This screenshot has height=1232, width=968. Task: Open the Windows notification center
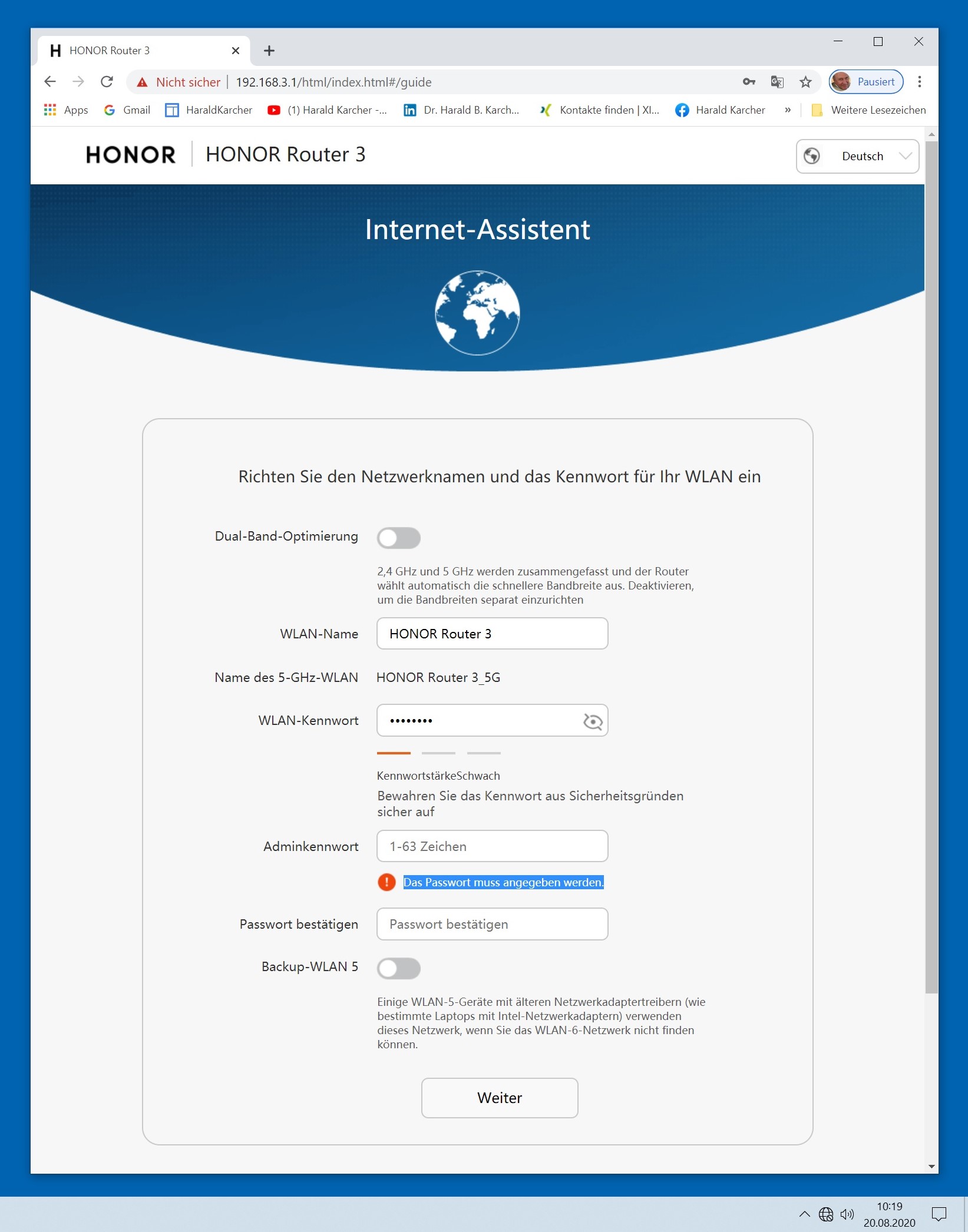coord(939,1214)
